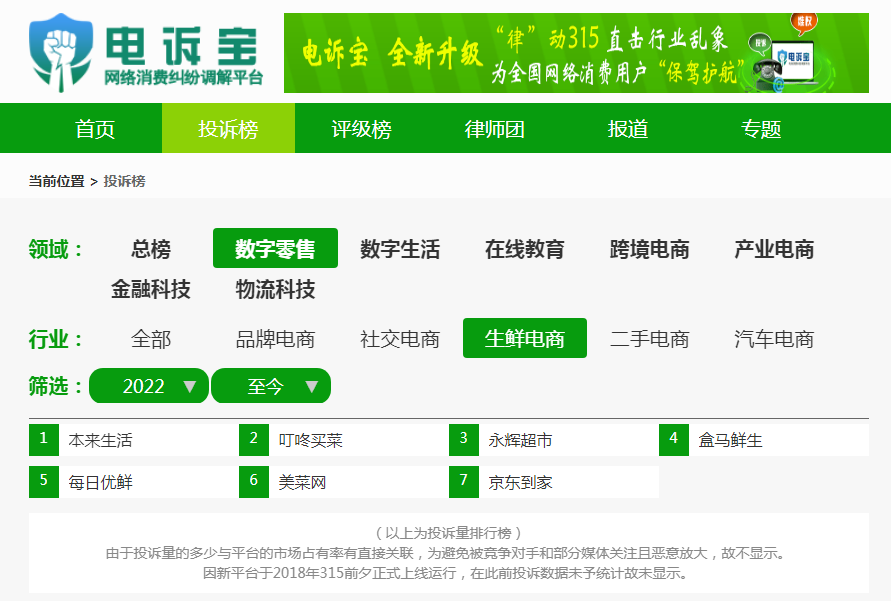Choose 汽车电商 industry
The image size is (891, 601).
pyautogui.click(x=774, y=339)
